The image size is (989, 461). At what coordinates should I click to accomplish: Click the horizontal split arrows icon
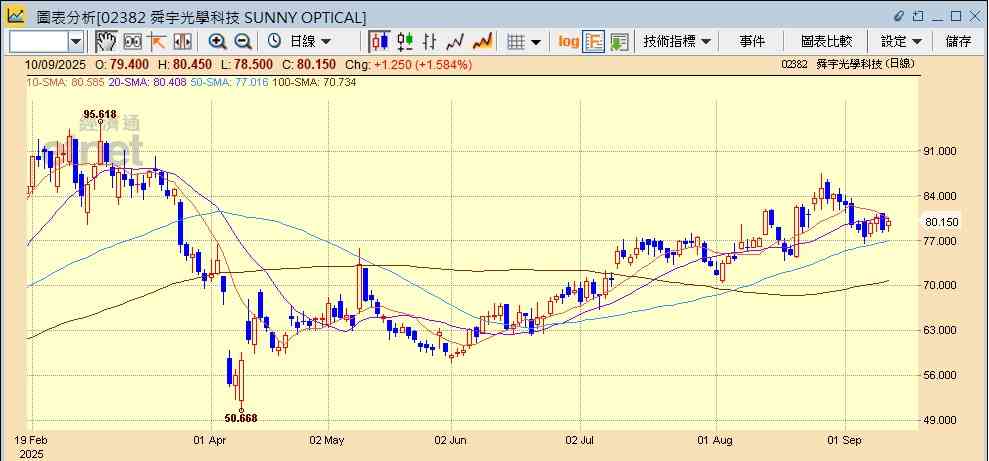(182, 42)
